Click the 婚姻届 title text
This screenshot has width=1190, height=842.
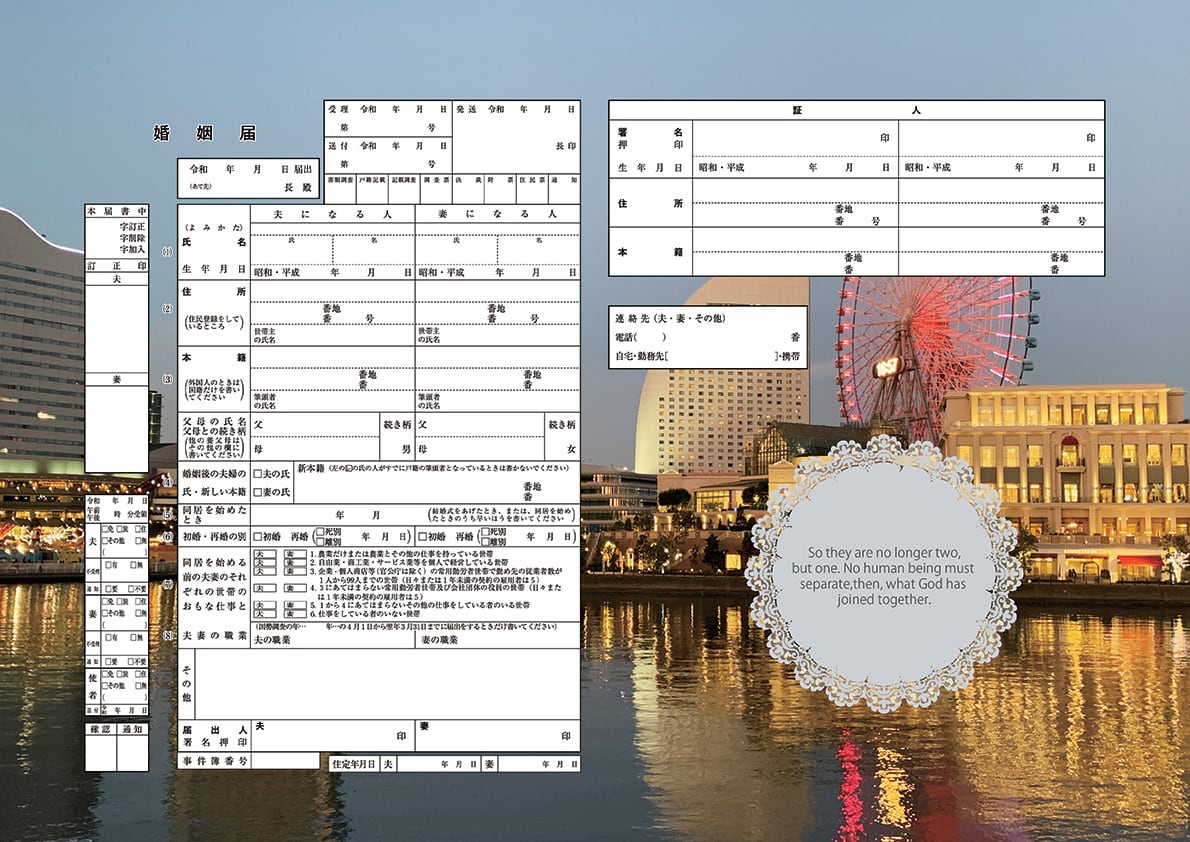[x=205, y=134]
